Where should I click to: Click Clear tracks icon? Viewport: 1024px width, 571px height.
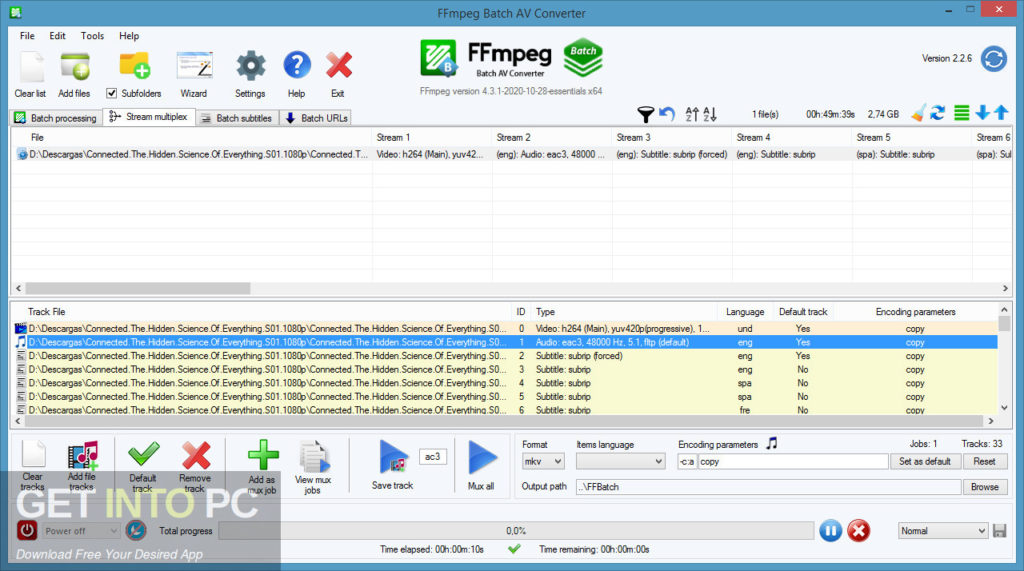33,455
